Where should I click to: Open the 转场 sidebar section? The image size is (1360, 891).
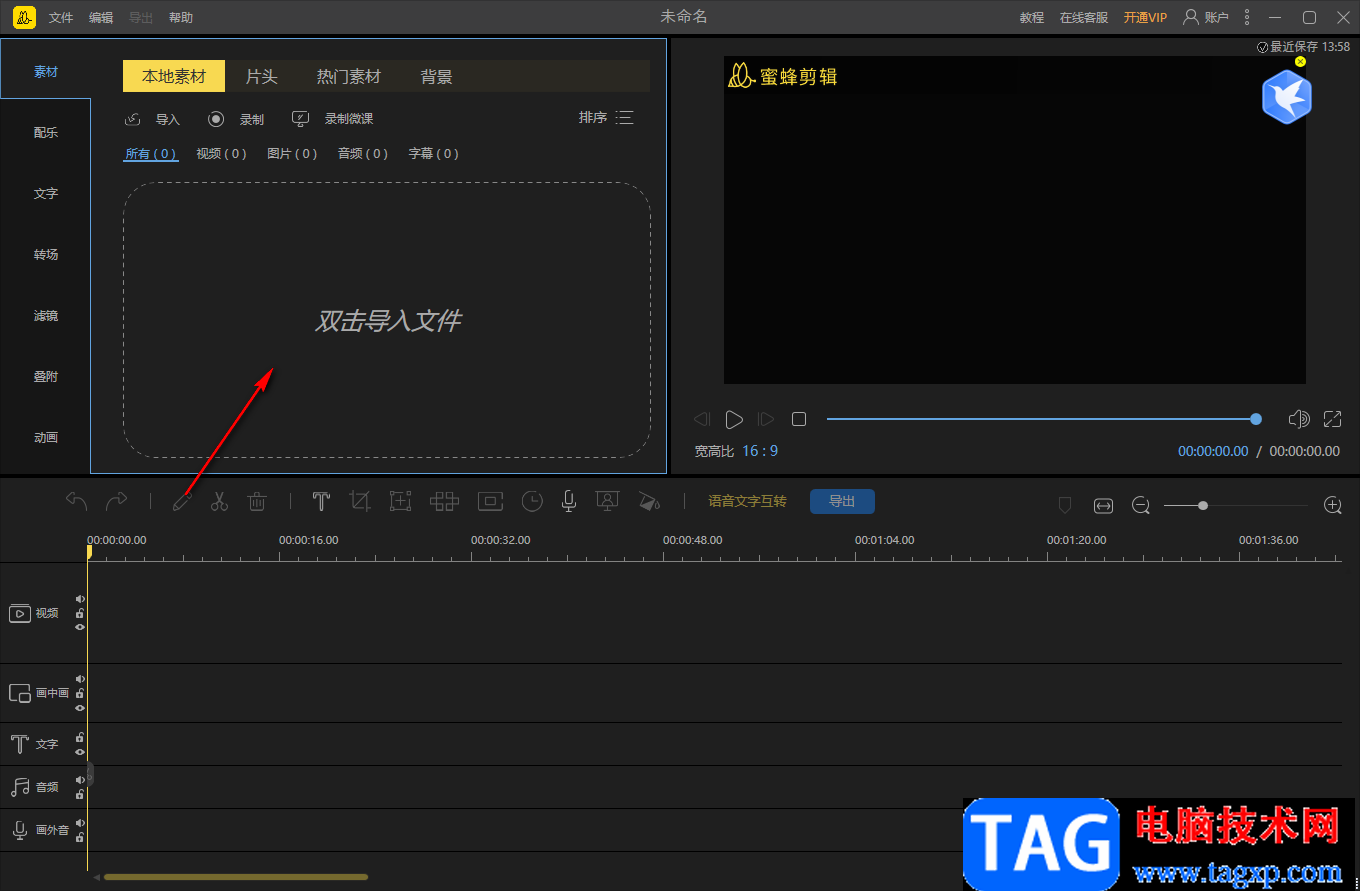pos(46,255)
